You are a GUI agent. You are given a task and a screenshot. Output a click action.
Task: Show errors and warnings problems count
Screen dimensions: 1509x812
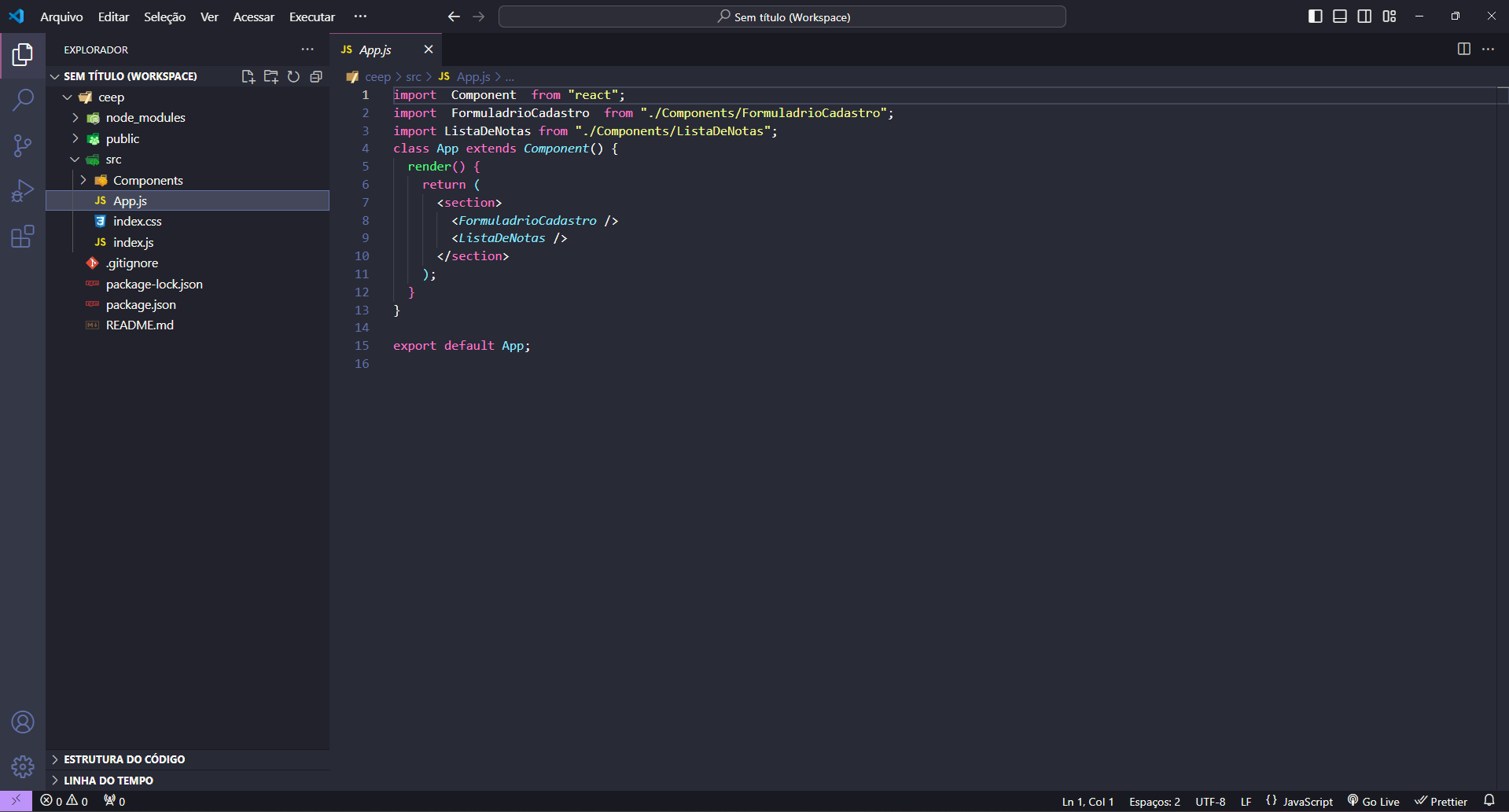tap(64, 801)
